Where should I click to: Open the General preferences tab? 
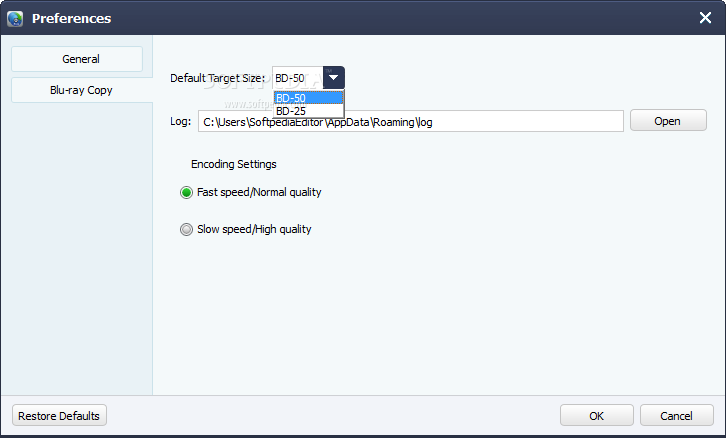click(77, 59)
